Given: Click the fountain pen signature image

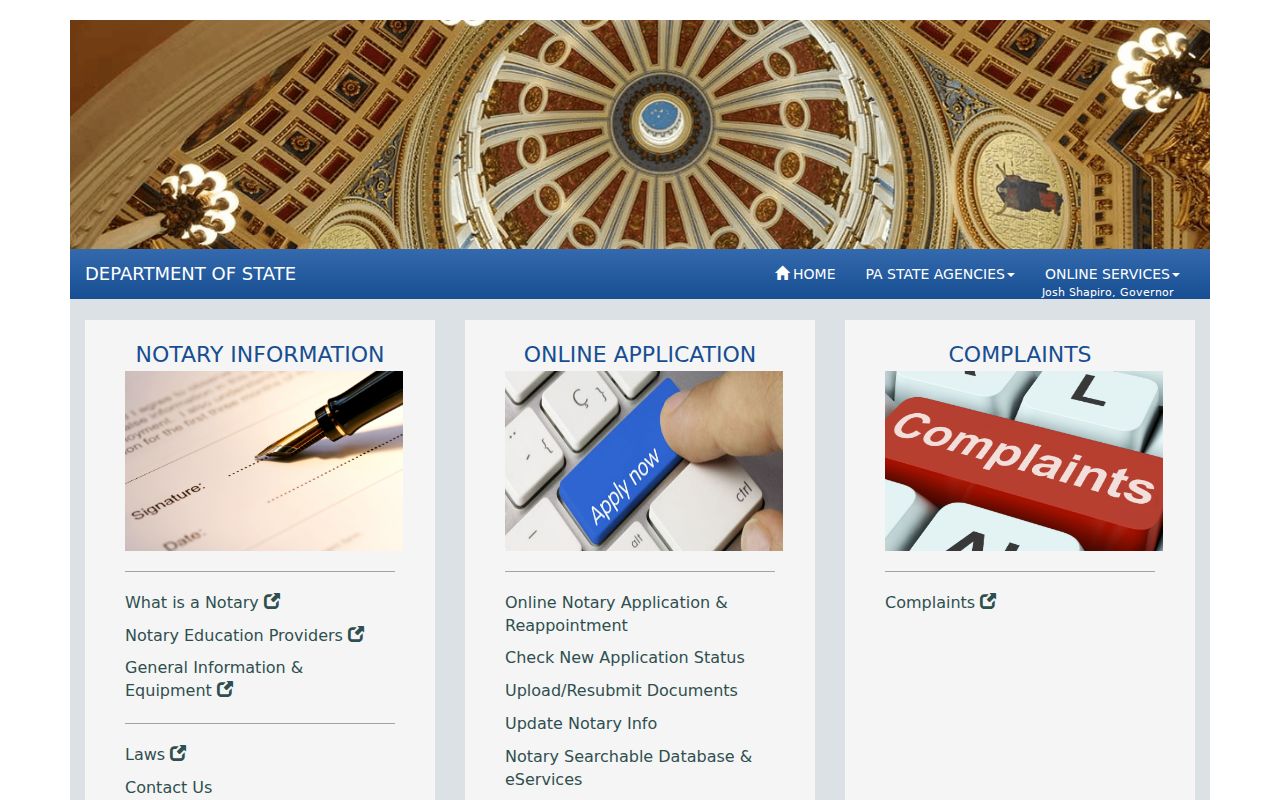Looking at the screenshot, I should click(264, 461).
